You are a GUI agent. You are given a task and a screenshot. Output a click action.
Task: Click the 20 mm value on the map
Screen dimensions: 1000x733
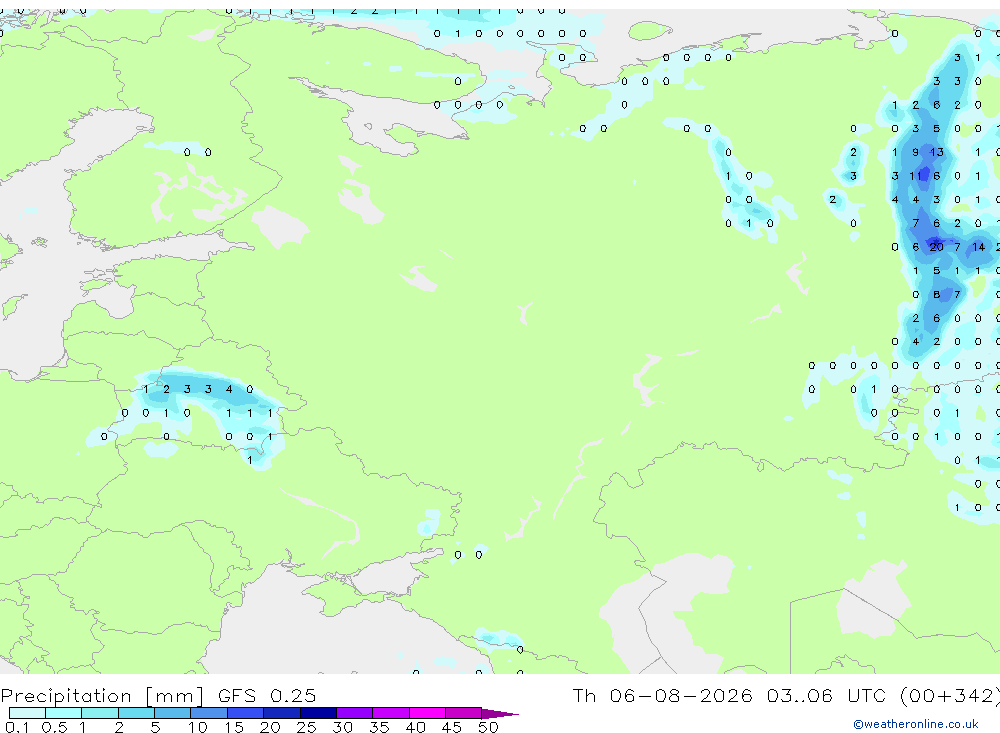(x=936, y=247)
